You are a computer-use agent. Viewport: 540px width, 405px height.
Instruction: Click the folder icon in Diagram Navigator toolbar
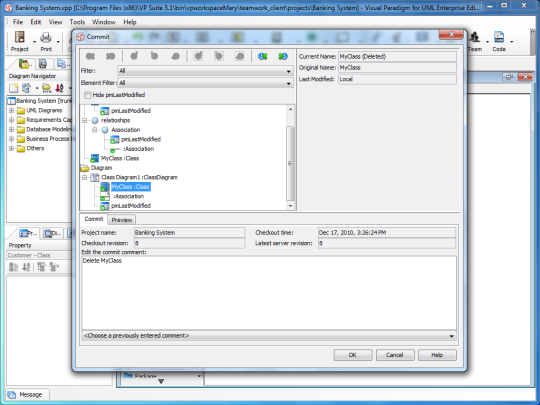point(46,88)
